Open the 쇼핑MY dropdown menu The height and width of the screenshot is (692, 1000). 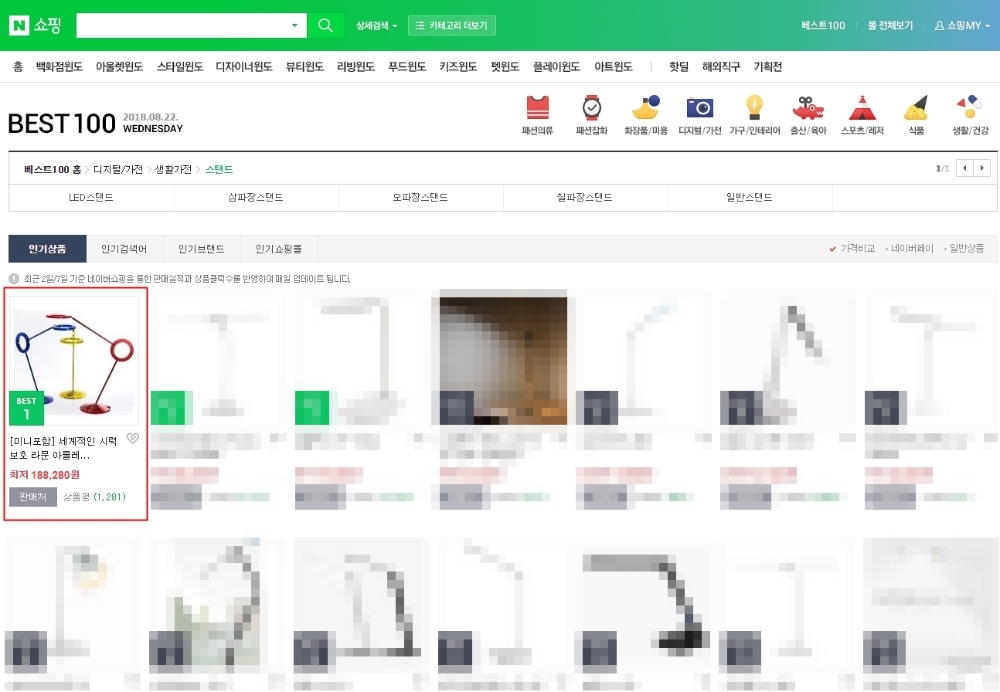tap(961, 26)
